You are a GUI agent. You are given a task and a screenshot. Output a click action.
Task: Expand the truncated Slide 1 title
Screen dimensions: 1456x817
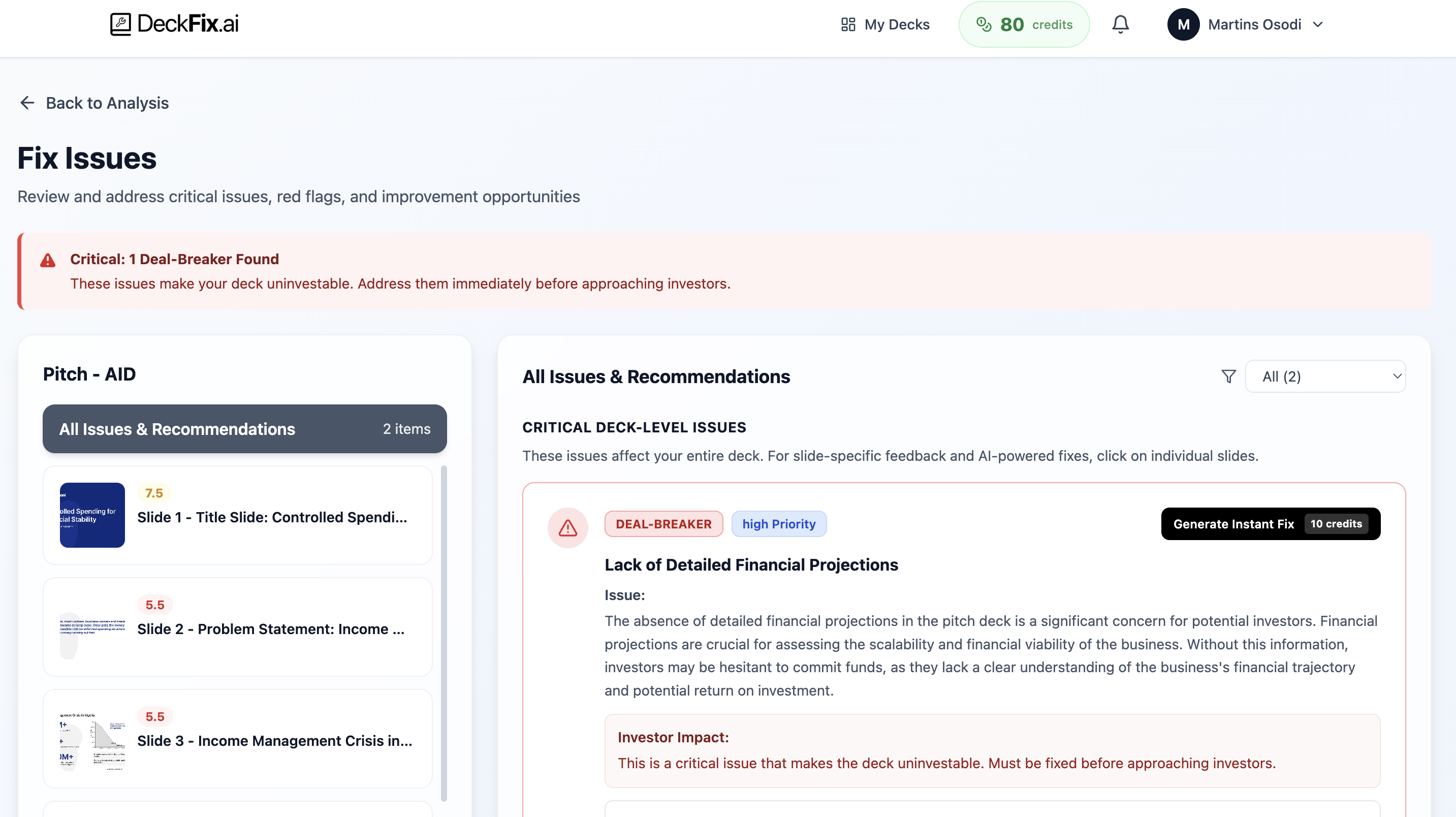(x=272, y=516)
